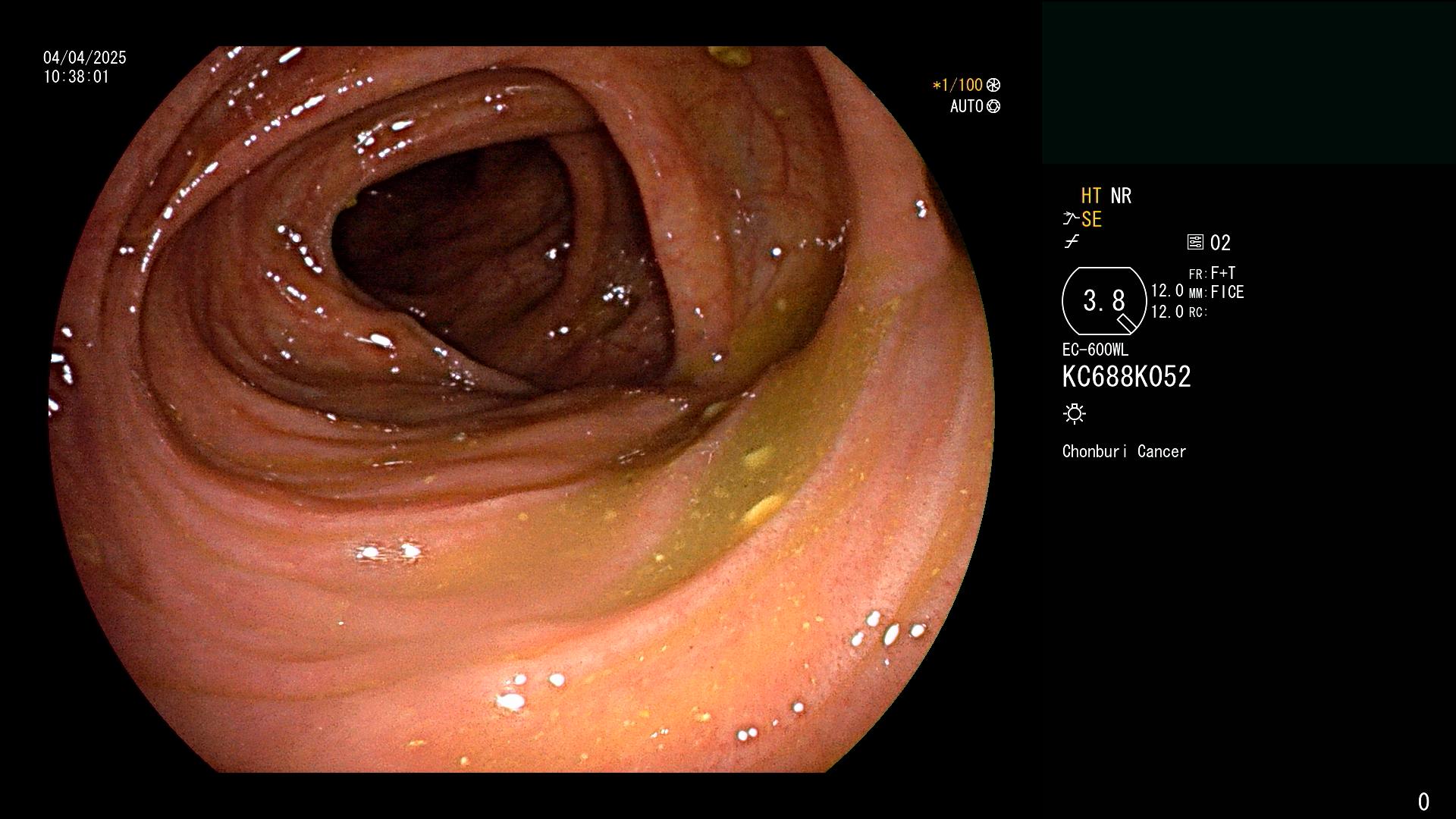Click the NR noise reduction indicator
Image resolution: width=1456 pixels, height=819 pixels.
[x=1121, y=196]
